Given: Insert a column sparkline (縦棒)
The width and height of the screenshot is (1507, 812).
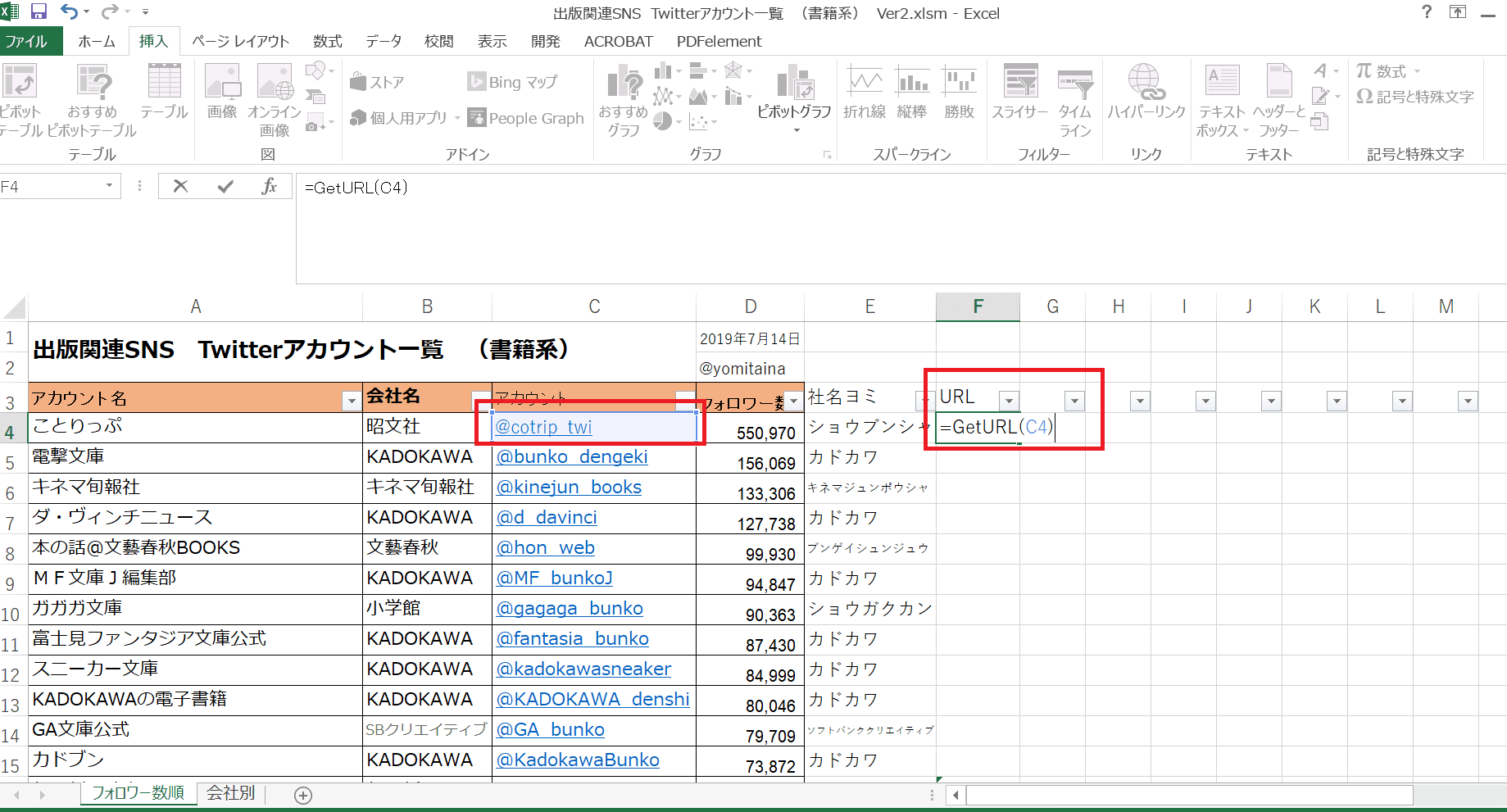Looking at the screenshot, I should (x=912, y=92).
